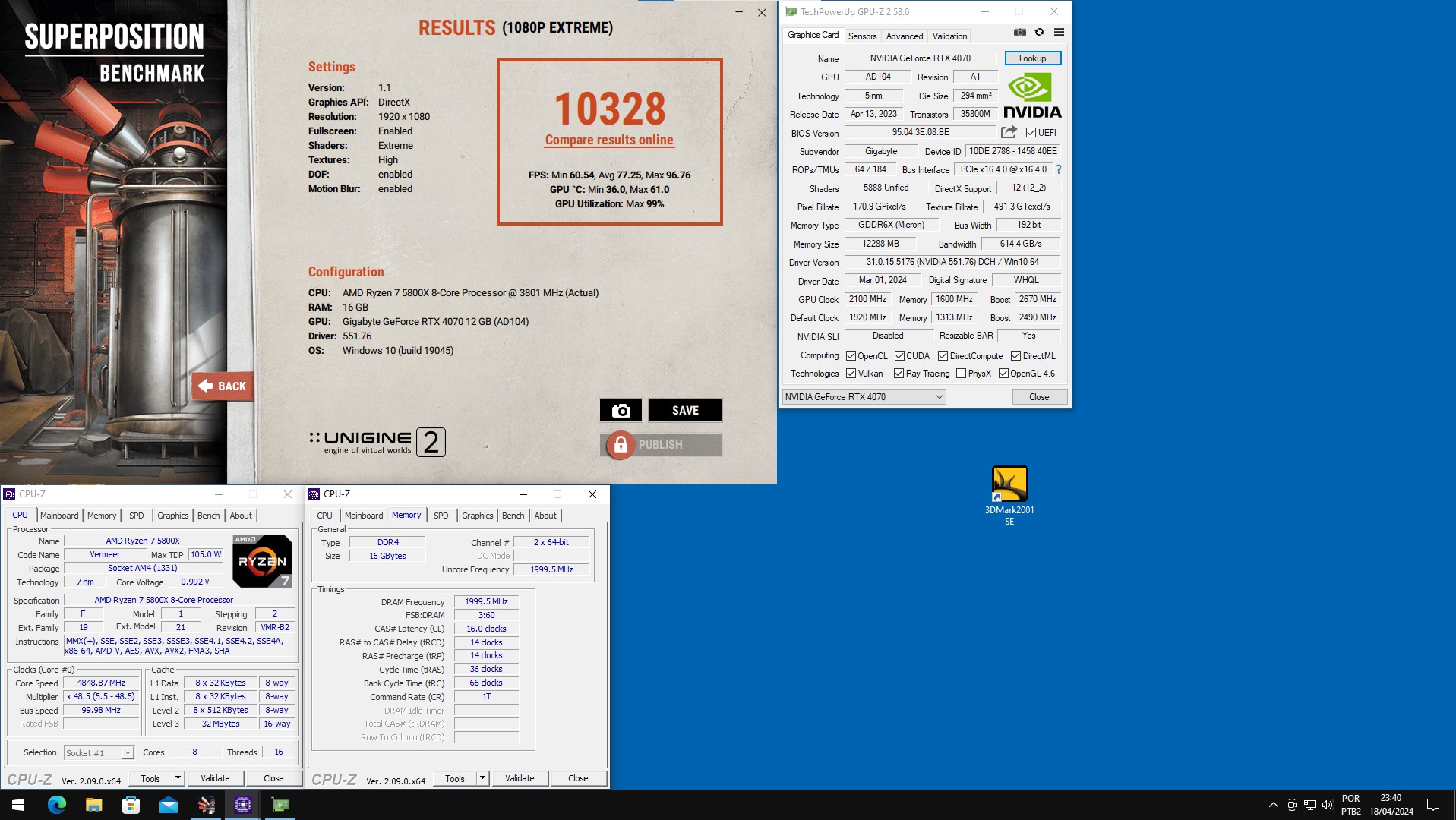This screenshot has width=1456, height=820.
Task: Switch to the Advanced tab in GPU-Z
Action: pos(905,36)
